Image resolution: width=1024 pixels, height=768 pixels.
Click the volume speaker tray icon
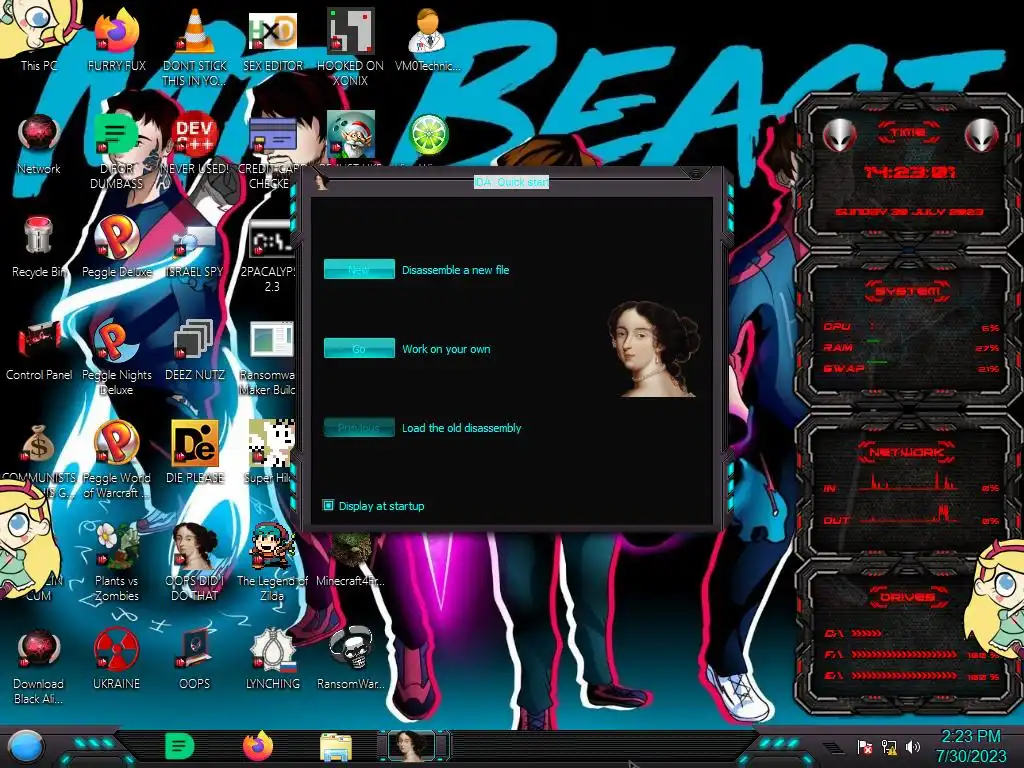click(913, 746)
